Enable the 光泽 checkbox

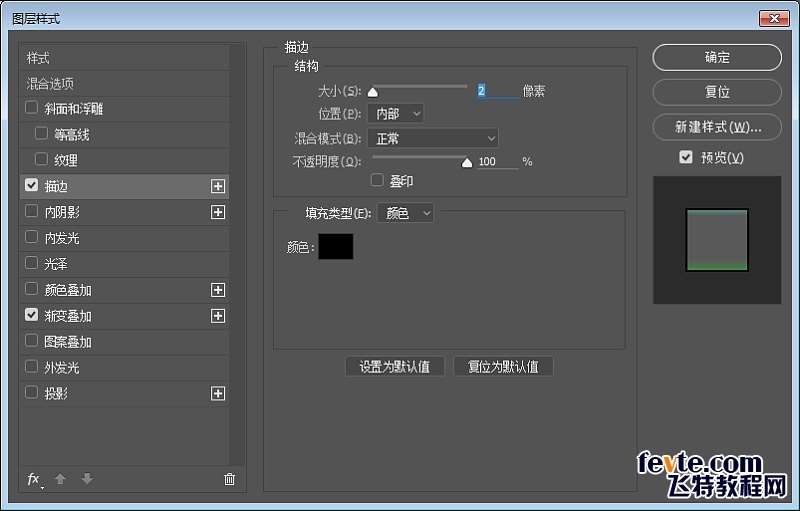click(32, 263)
